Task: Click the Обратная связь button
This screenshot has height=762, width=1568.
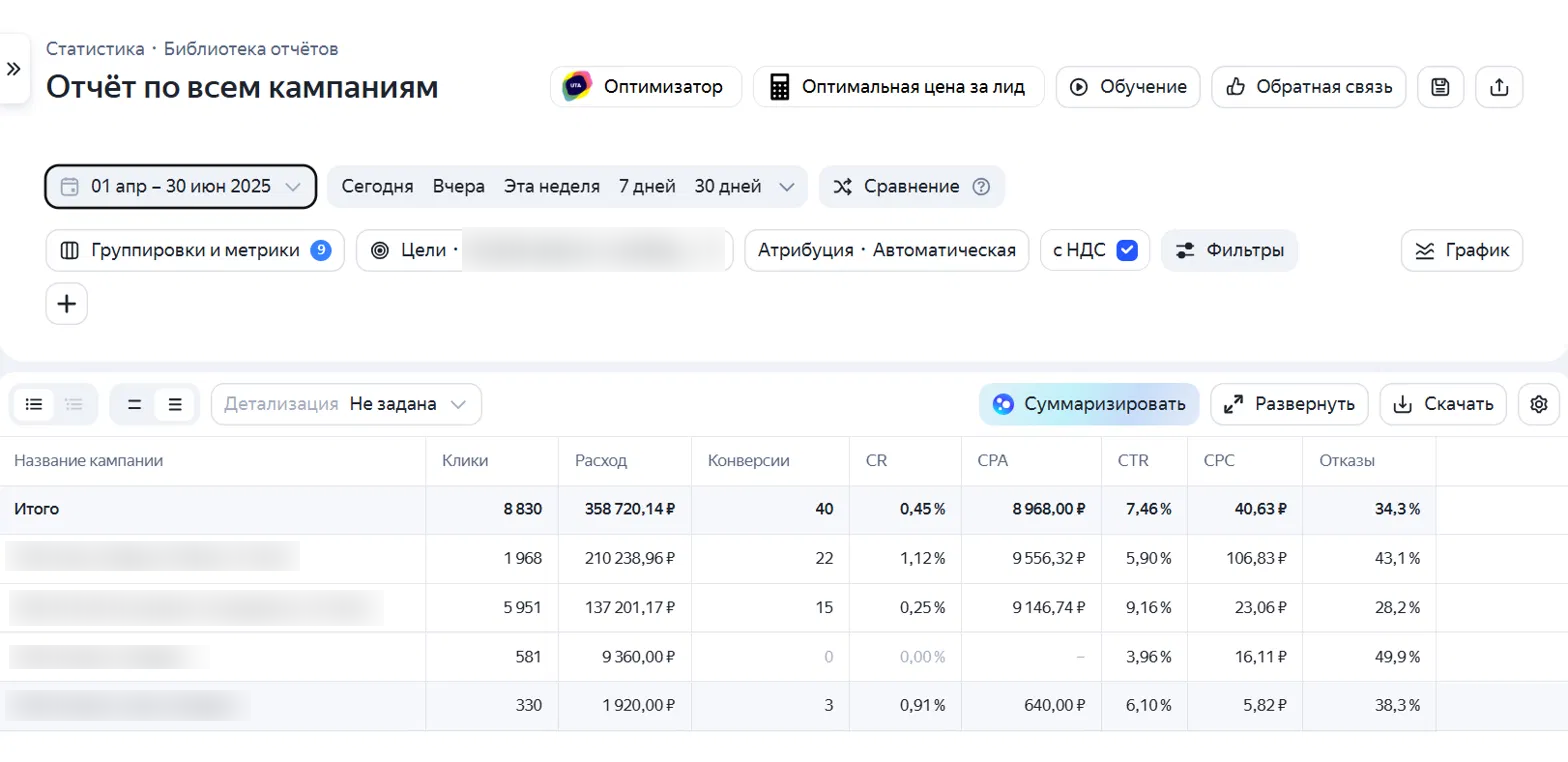Action: [1309, 87]
